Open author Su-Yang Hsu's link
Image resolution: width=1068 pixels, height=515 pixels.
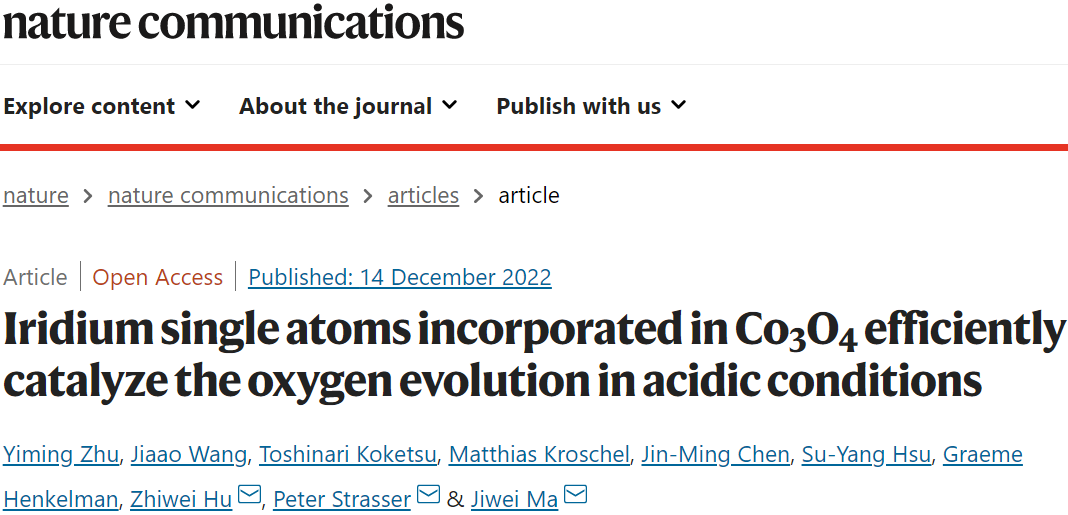(x=866, y=454)
